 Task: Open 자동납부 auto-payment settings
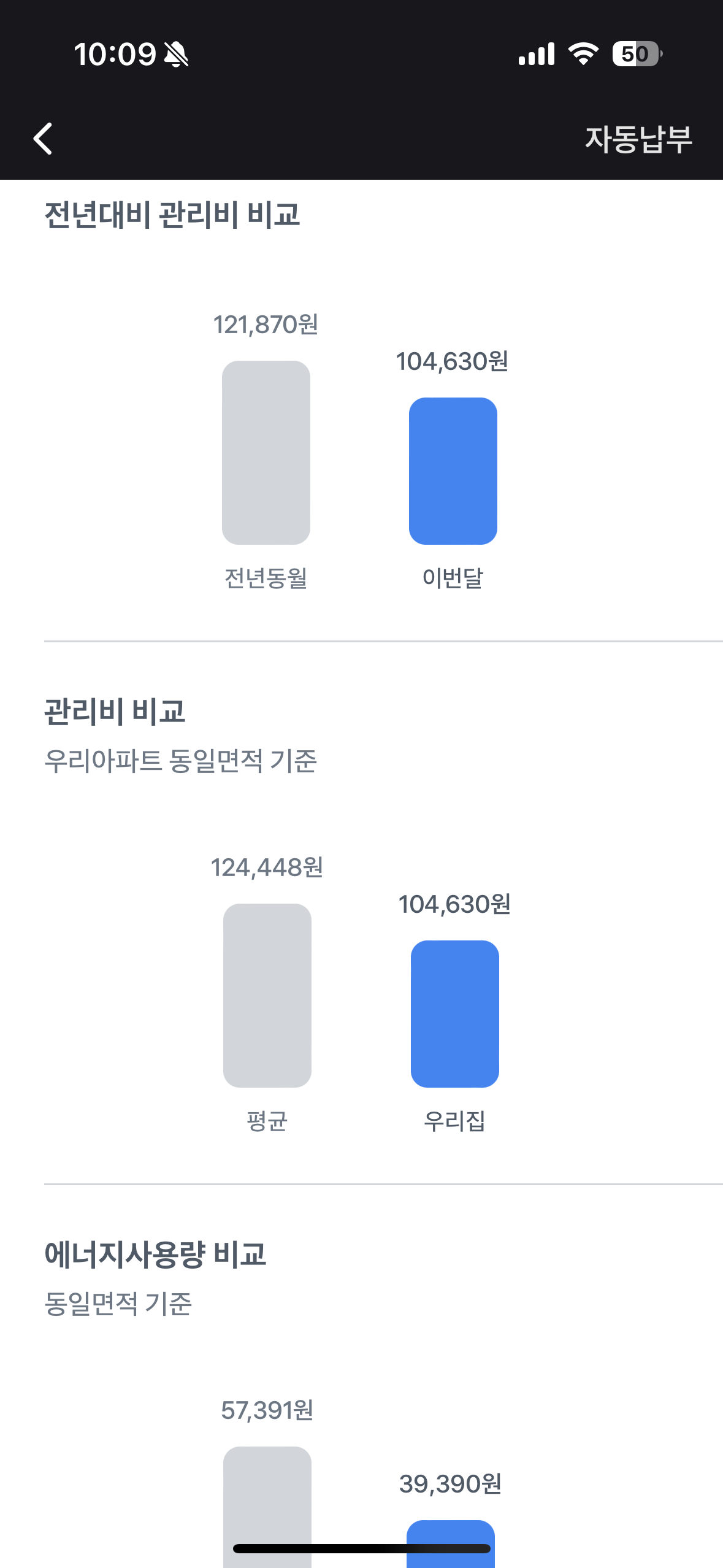(x=638, y=139)
